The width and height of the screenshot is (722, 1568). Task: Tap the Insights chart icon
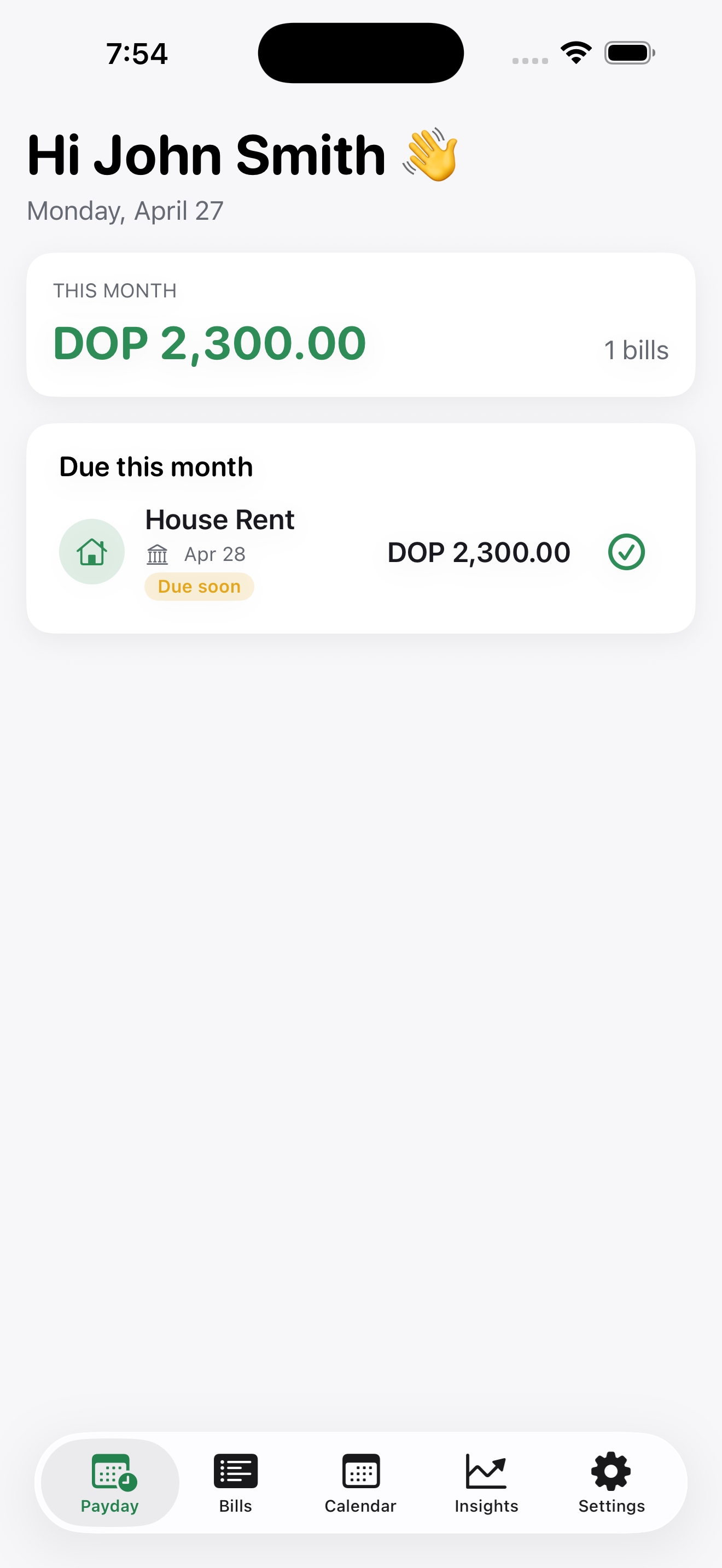click(486, 1472)
